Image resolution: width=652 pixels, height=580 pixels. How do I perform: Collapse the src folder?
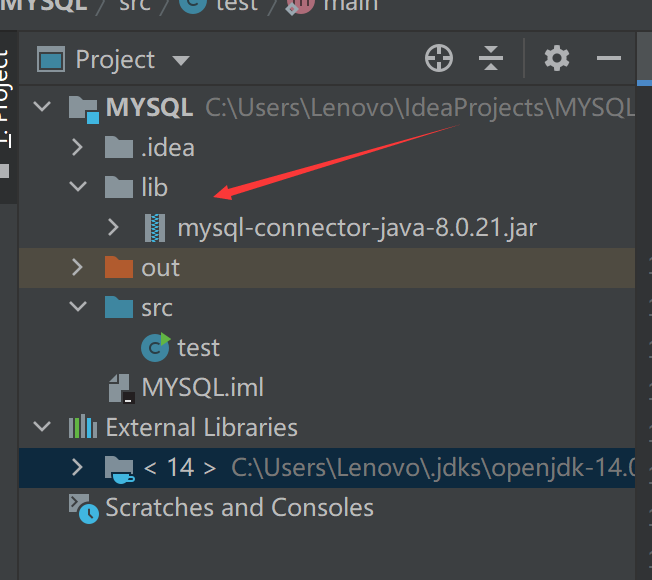(77, 308)
